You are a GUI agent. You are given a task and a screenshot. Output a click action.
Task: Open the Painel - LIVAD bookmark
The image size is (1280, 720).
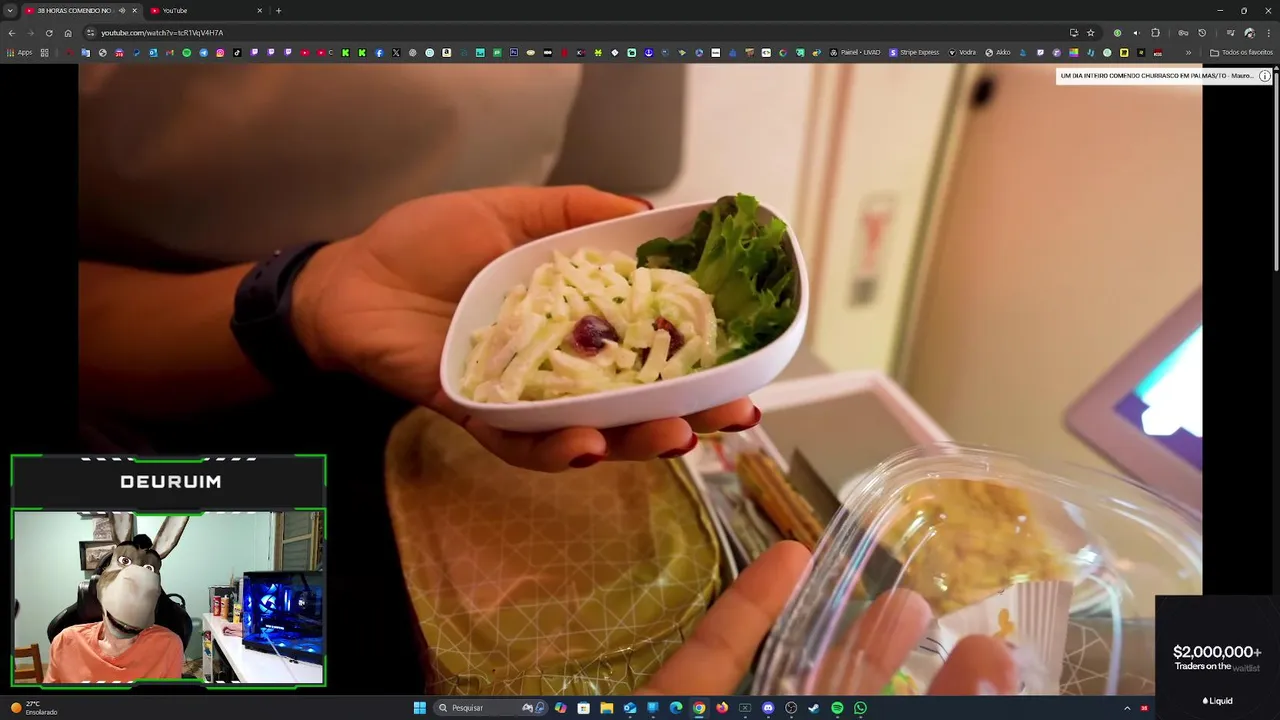point(855,52)
